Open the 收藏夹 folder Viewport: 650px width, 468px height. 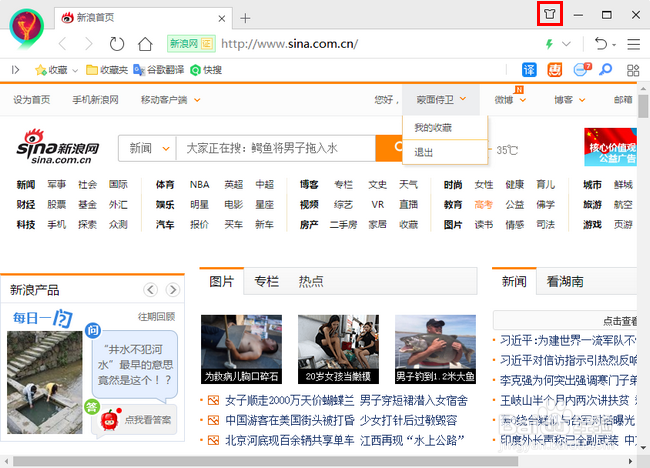(107, 70)
